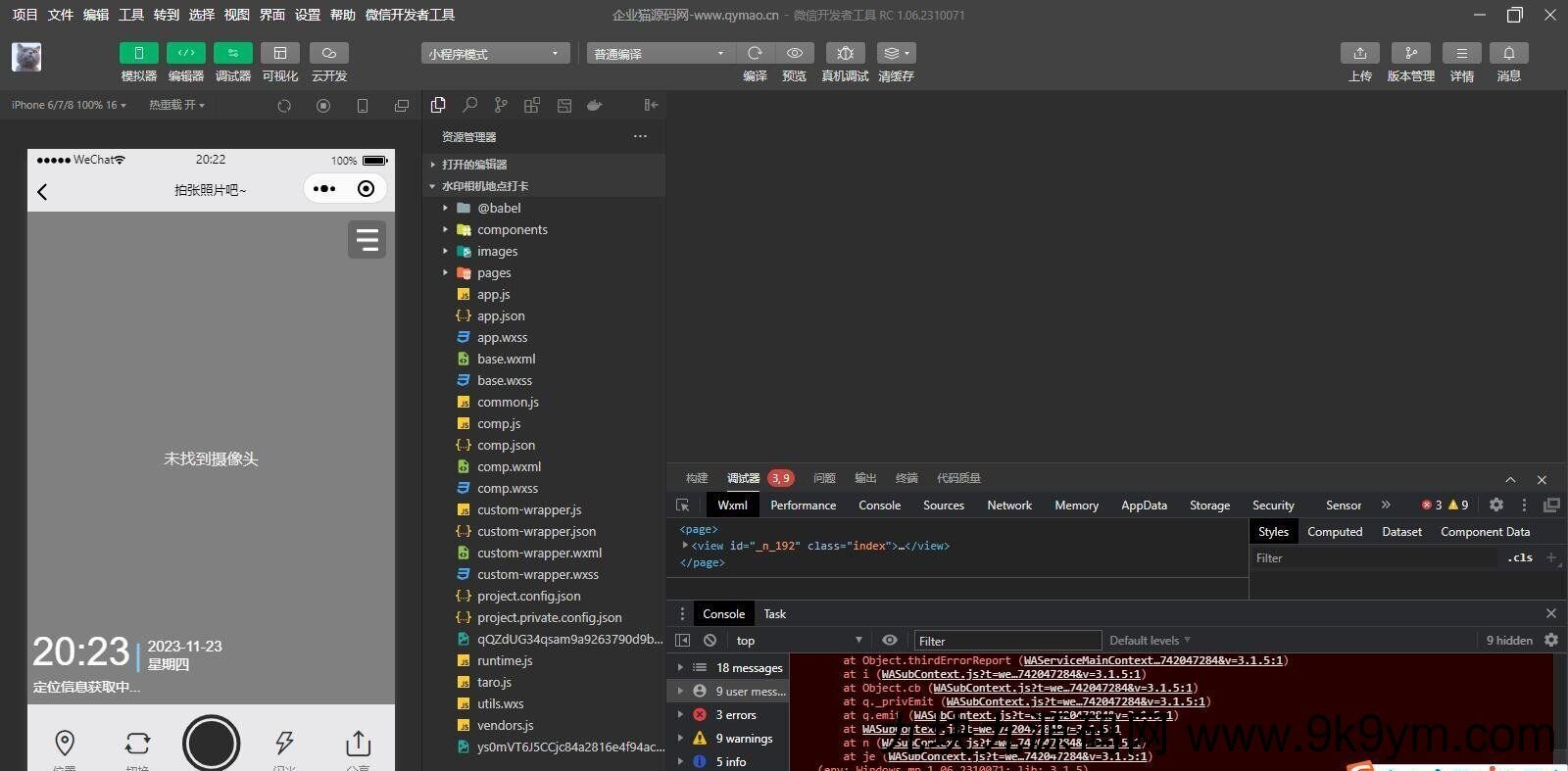Click the camera shutter button in simulator
Viewport: 1568px width, 771px height.
pyautogui.click(x=211, y=744)
